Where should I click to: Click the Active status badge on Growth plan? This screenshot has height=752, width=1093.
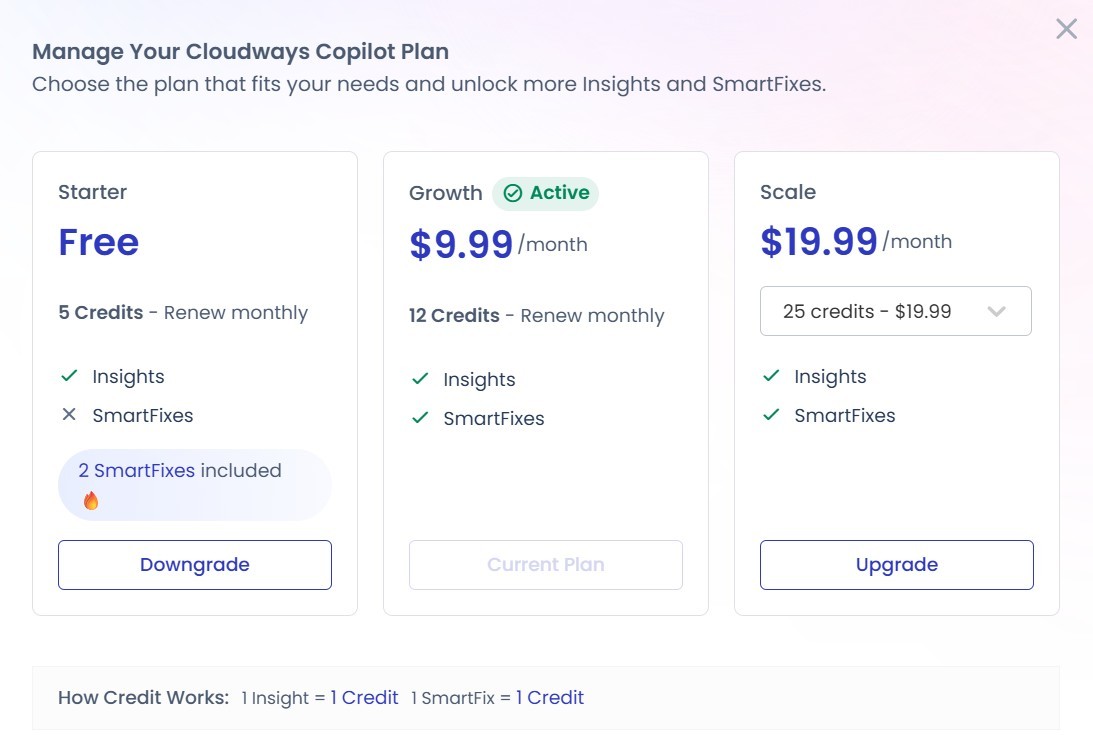546,193
